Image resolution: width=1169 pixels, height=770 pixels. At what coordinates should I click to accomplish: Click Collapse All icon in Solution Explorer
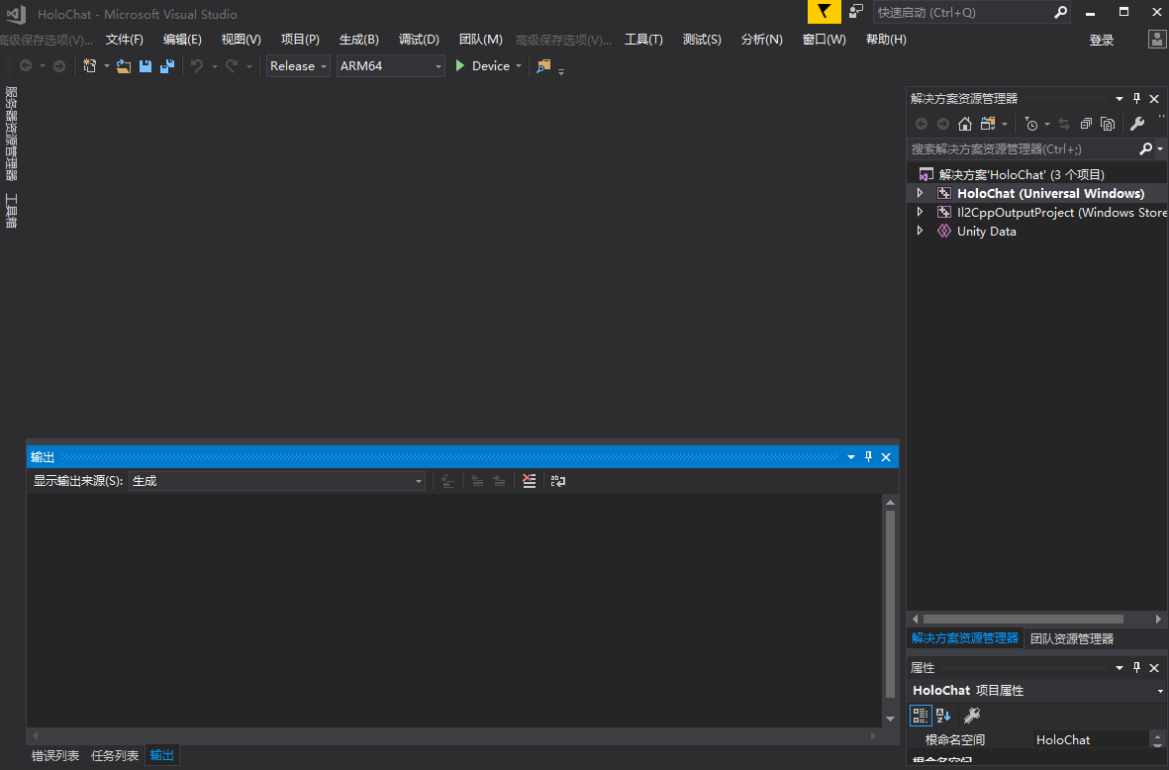(x=1086, y=124)
